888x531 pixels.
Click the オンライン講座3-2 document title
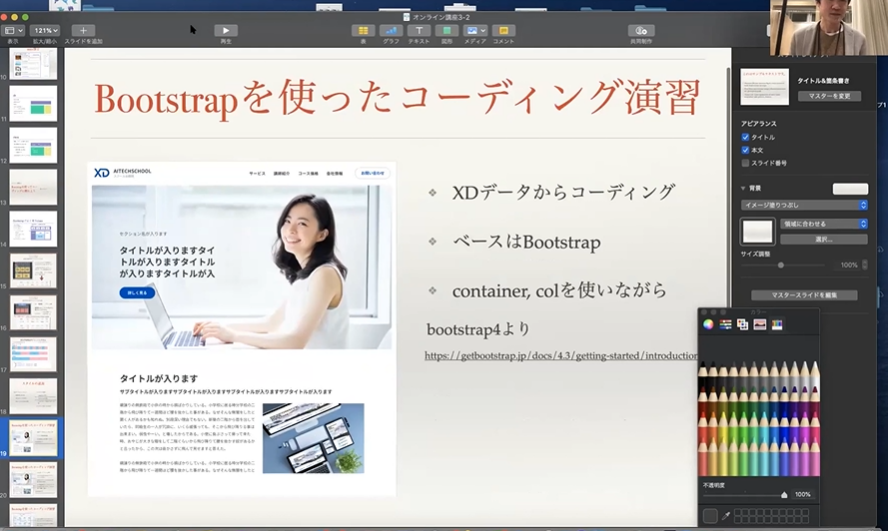441,17
